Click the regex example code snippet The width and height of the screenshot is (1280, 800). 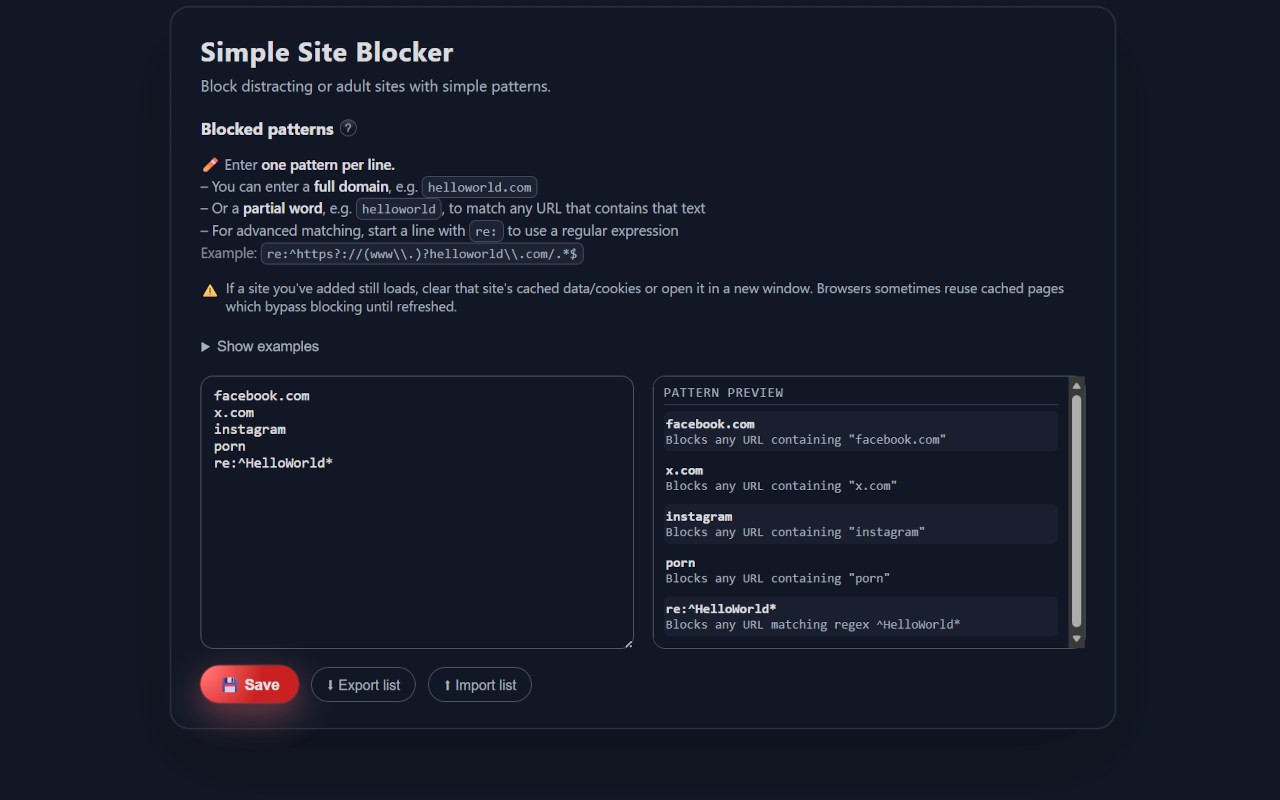coord(422,254)
